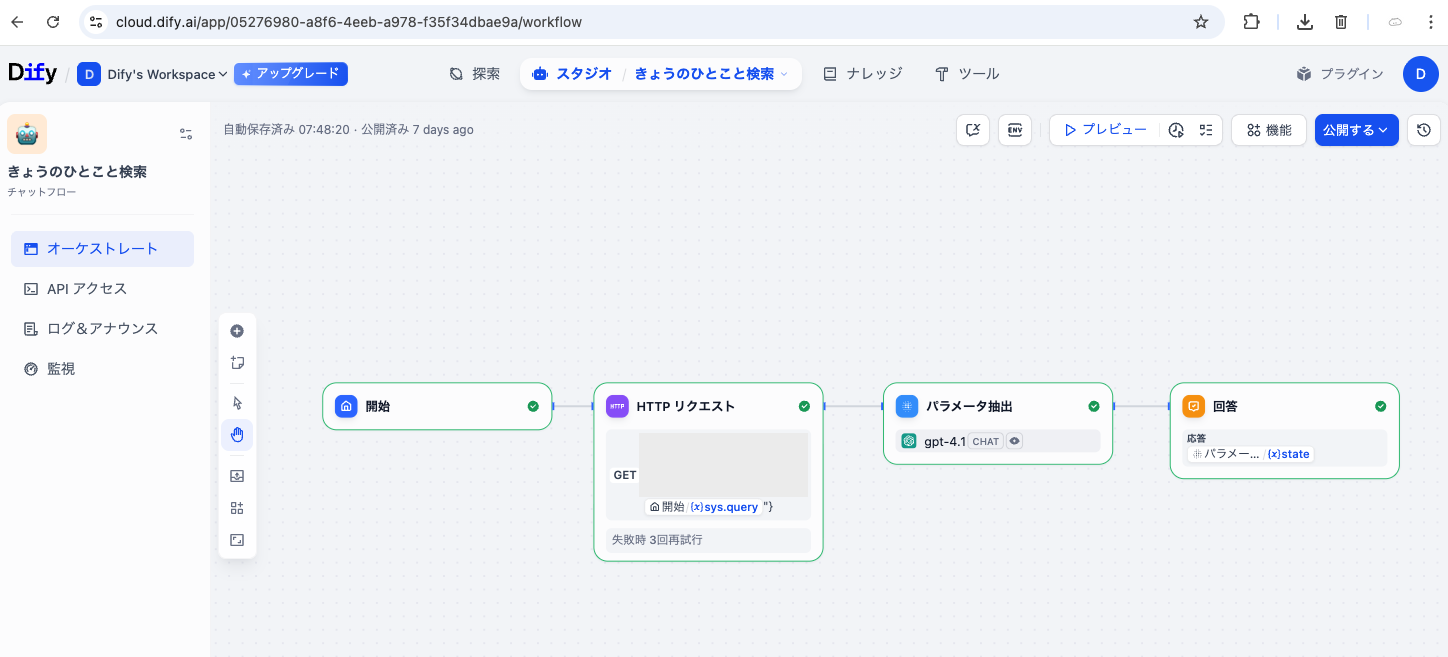1448x657 pixels.
Task: Click the site info icon in address bar
Action: tap(95, 22)
